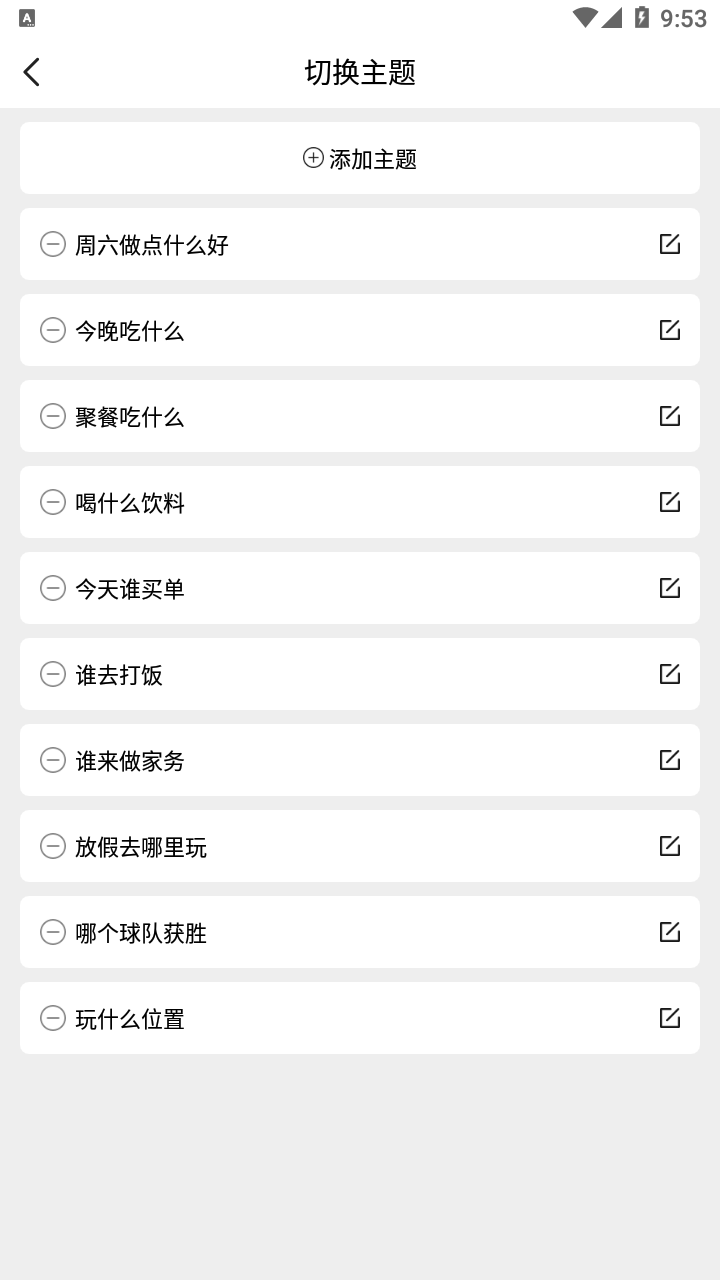Edit the 玩什么位置 theme
Image resolution: width=720 pixels, height=1280 pixels.
669,1018
